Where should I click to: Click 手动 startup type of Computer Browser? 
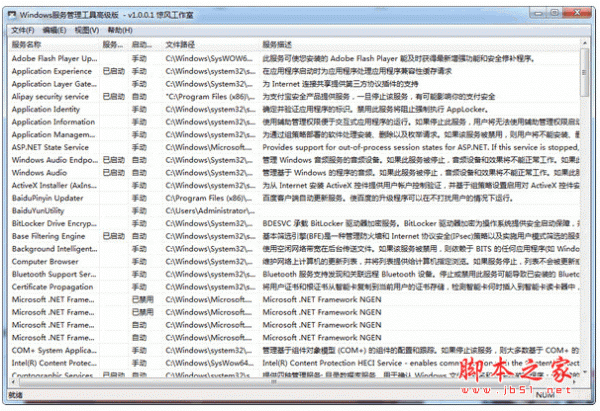[x=139, y=262]
